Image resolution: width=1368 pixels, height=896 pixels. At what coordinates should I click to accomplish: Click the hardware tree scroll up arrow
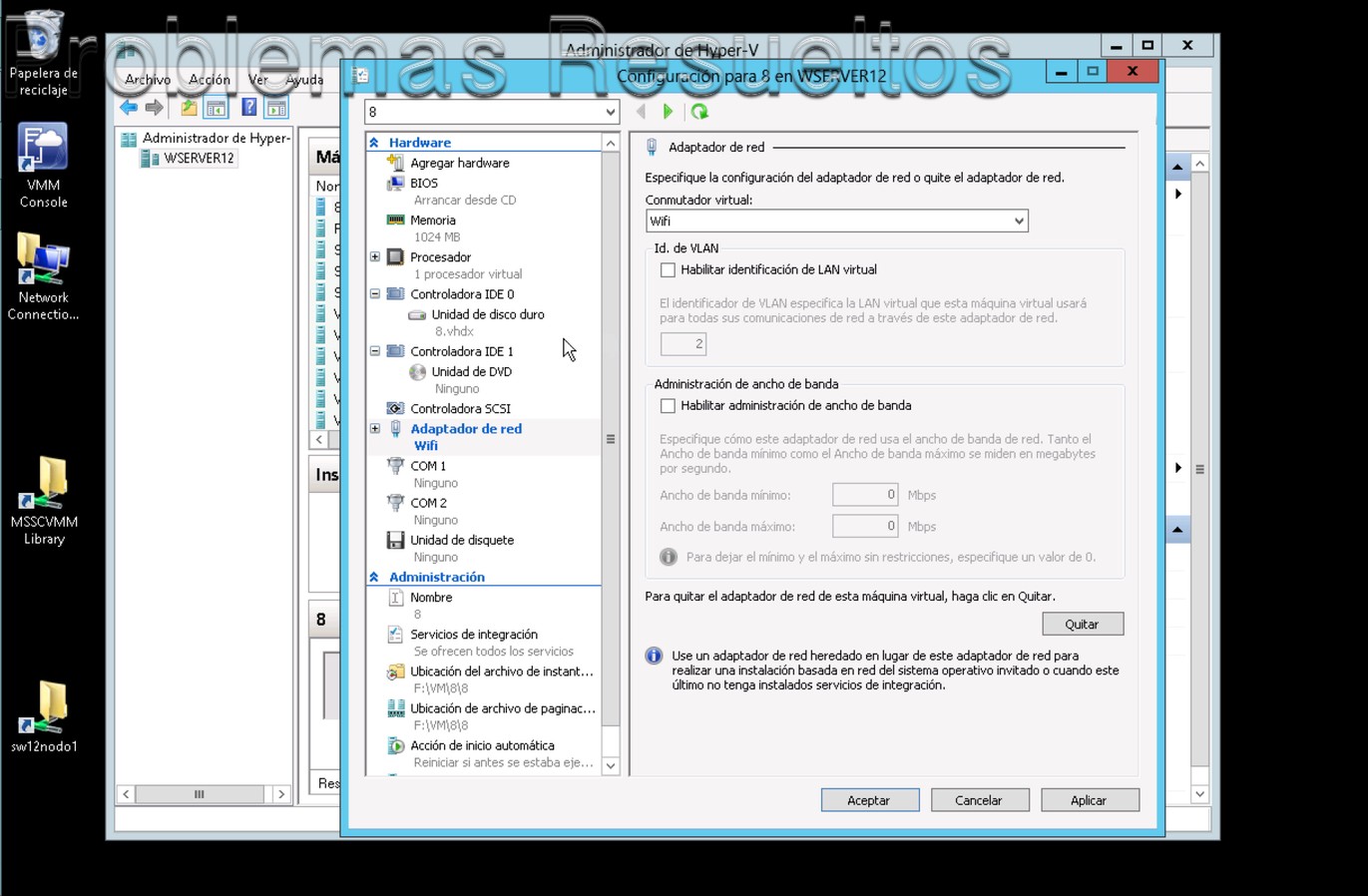(611, 144)
